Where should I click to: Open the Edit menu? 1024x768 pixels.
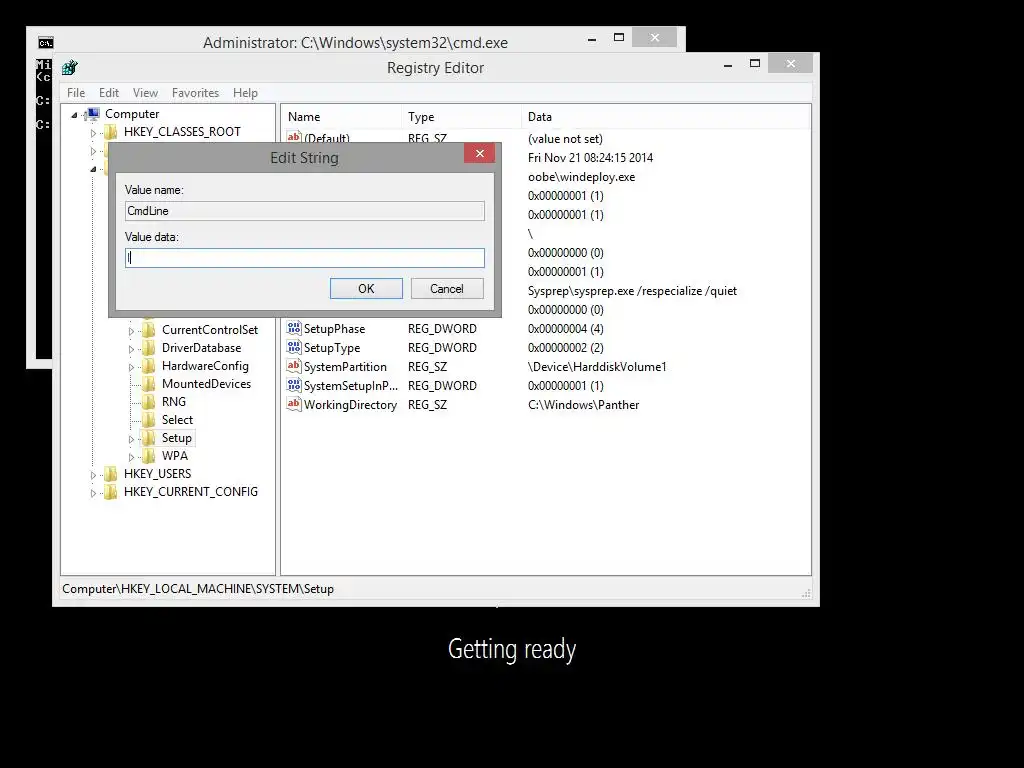coord(108,93)
